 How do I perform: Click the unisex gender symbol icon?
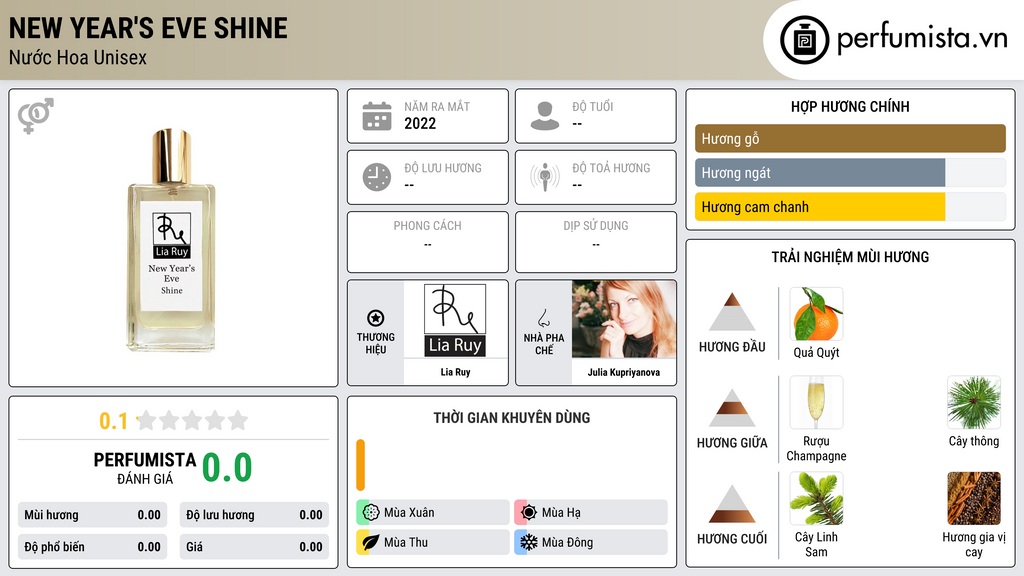(x=36, y=116)
